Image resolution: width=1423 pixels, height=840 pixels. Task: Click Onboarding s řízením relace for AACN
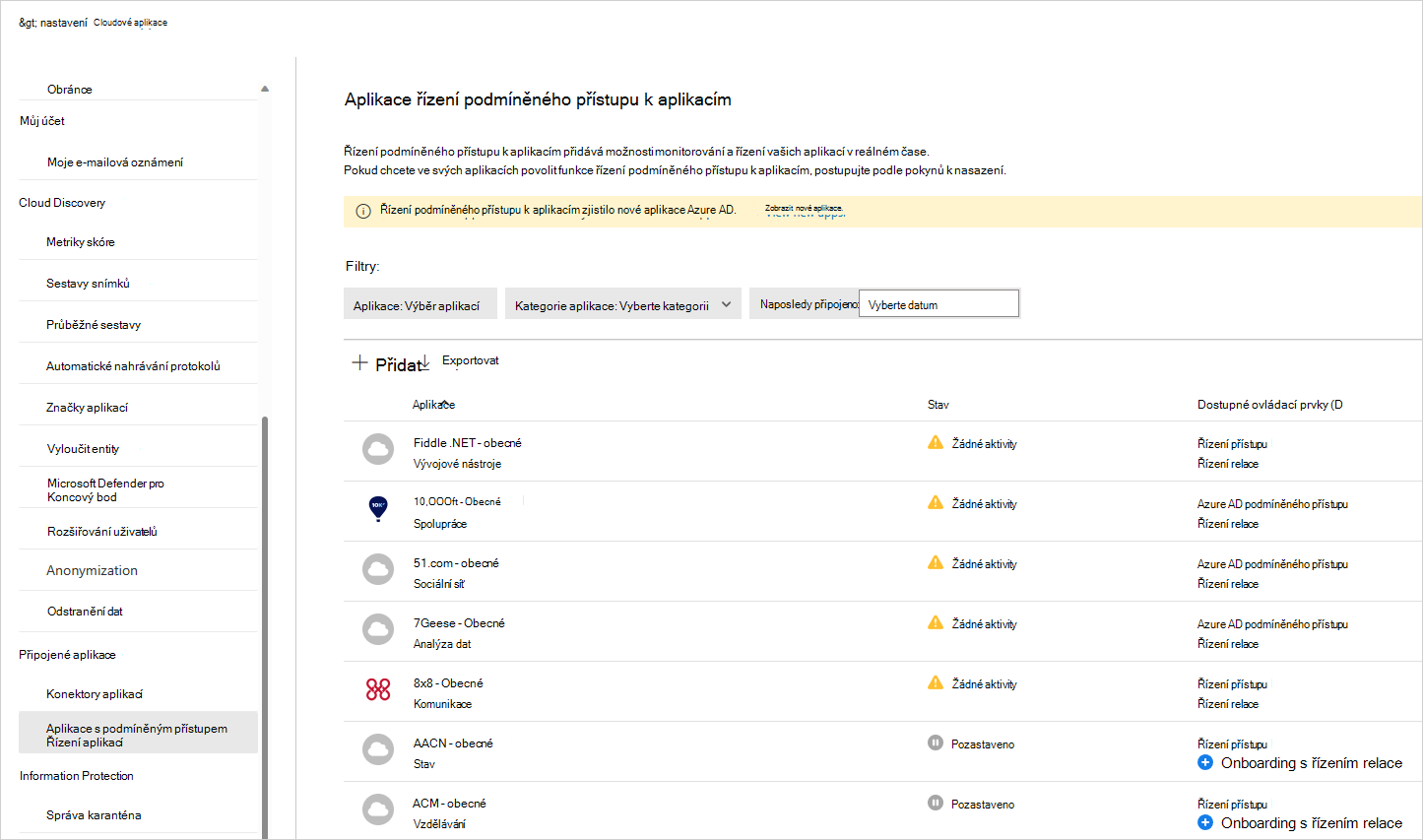[1312, 763]
